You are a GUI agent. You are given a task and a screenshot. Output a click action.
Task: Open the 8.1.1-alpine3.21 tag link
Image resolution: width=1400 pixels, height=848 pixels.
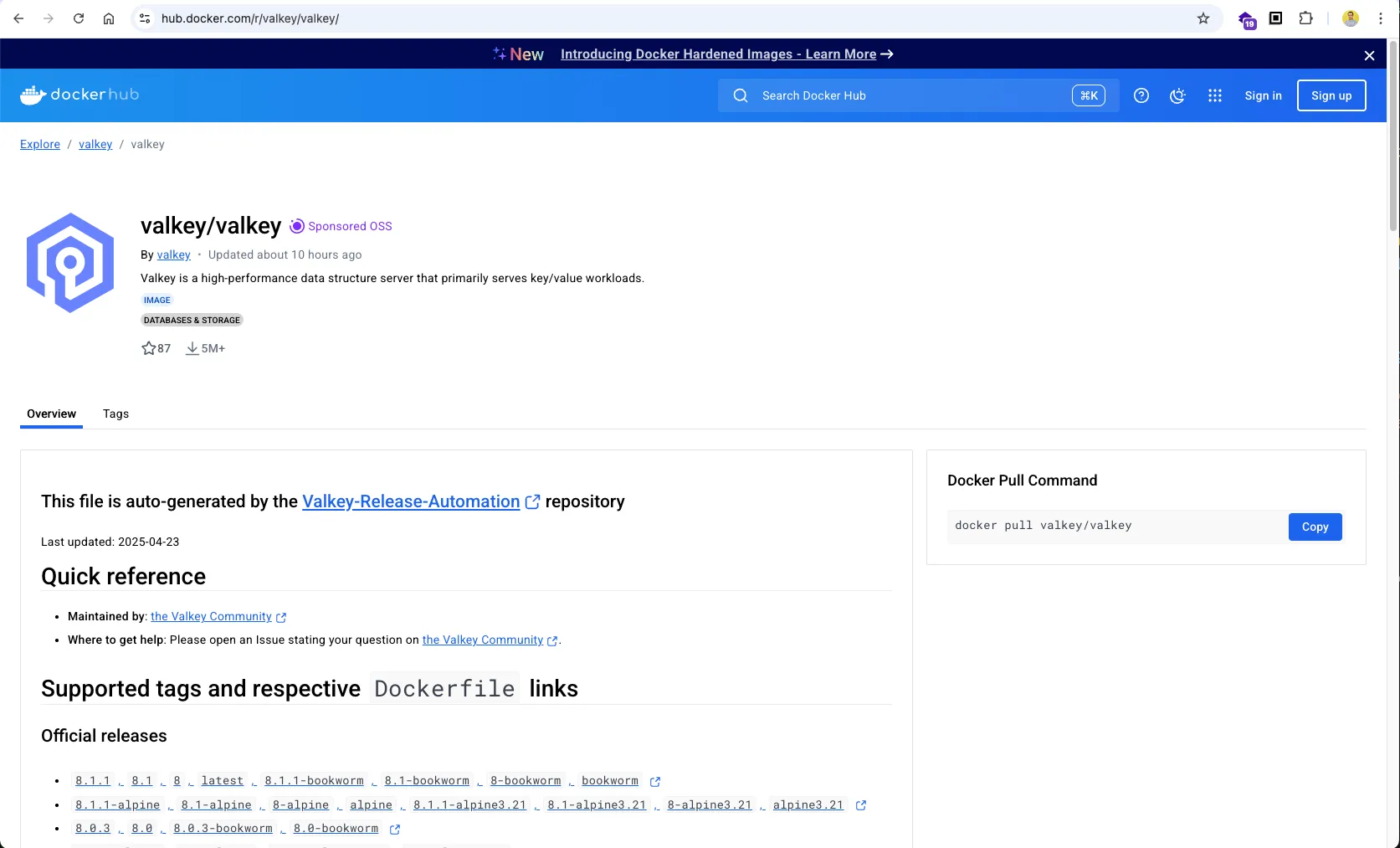[x=469, y=804]
